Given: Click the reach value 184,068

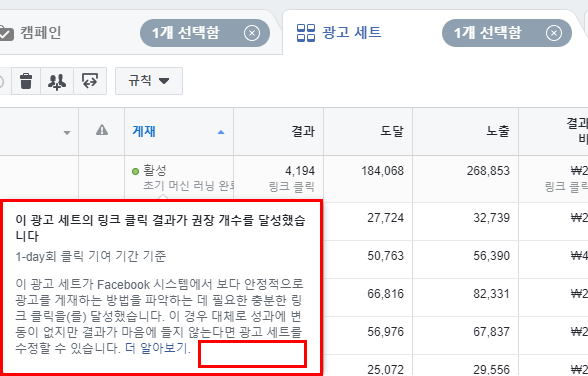Looking at the screenshot, I should click(382, 171).
